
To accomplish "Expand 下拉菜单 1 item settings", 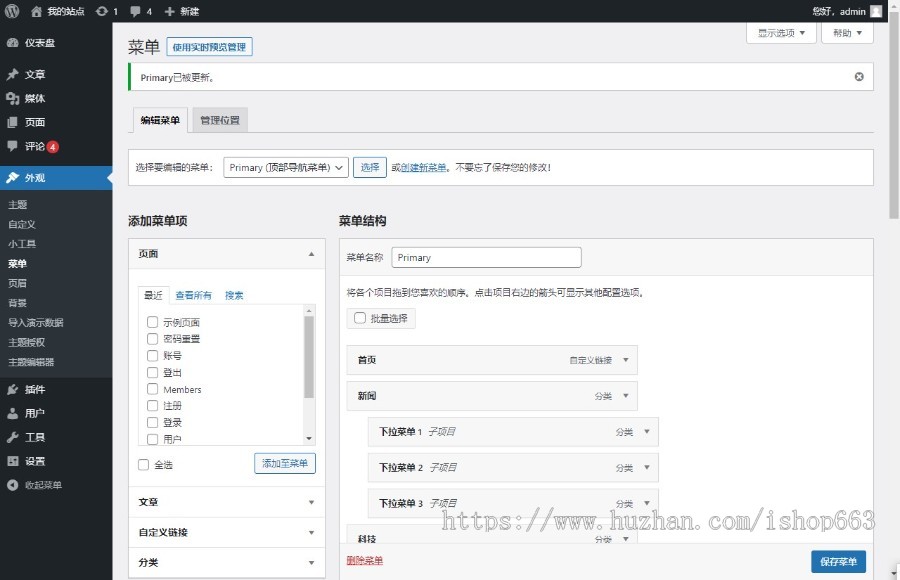I will (x=647, y=431).
